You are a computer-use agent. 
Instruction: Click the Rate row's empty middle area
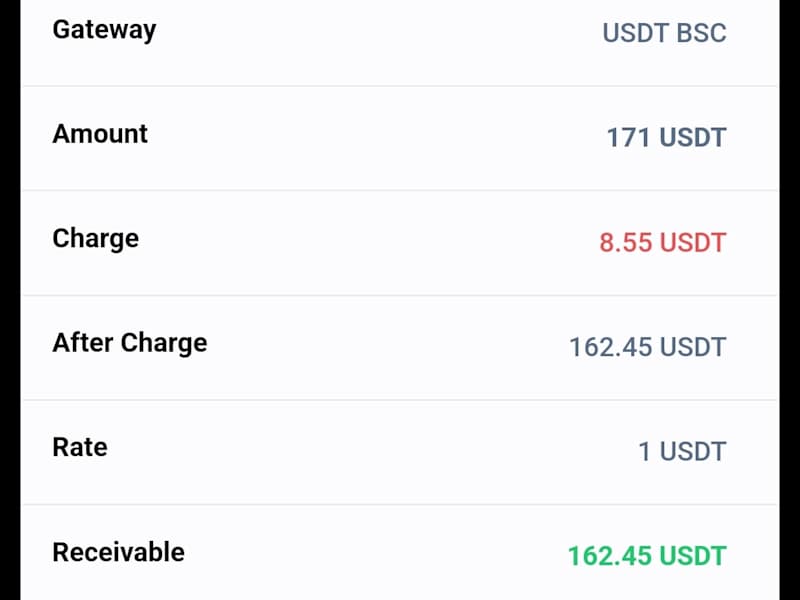pyautogui.click(x=372, y=452)
